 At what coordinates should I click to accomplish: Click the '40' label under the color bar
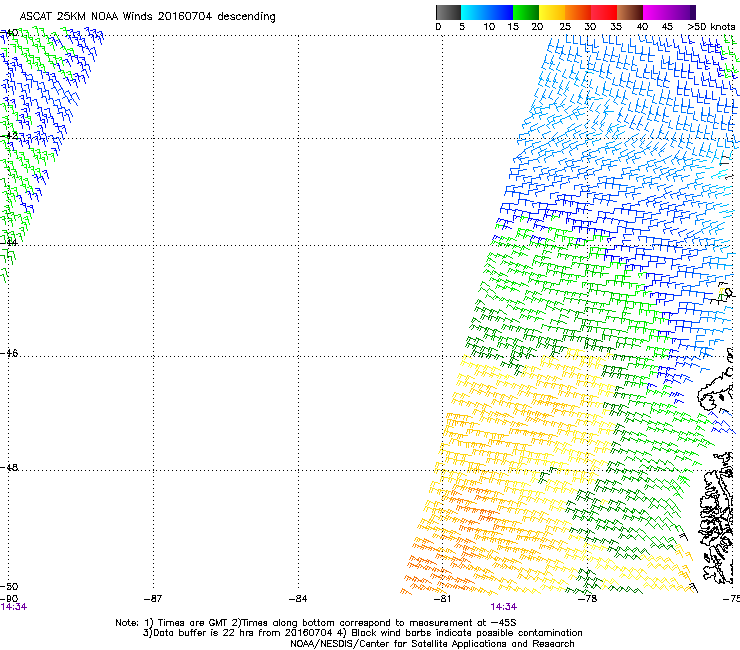642,27
